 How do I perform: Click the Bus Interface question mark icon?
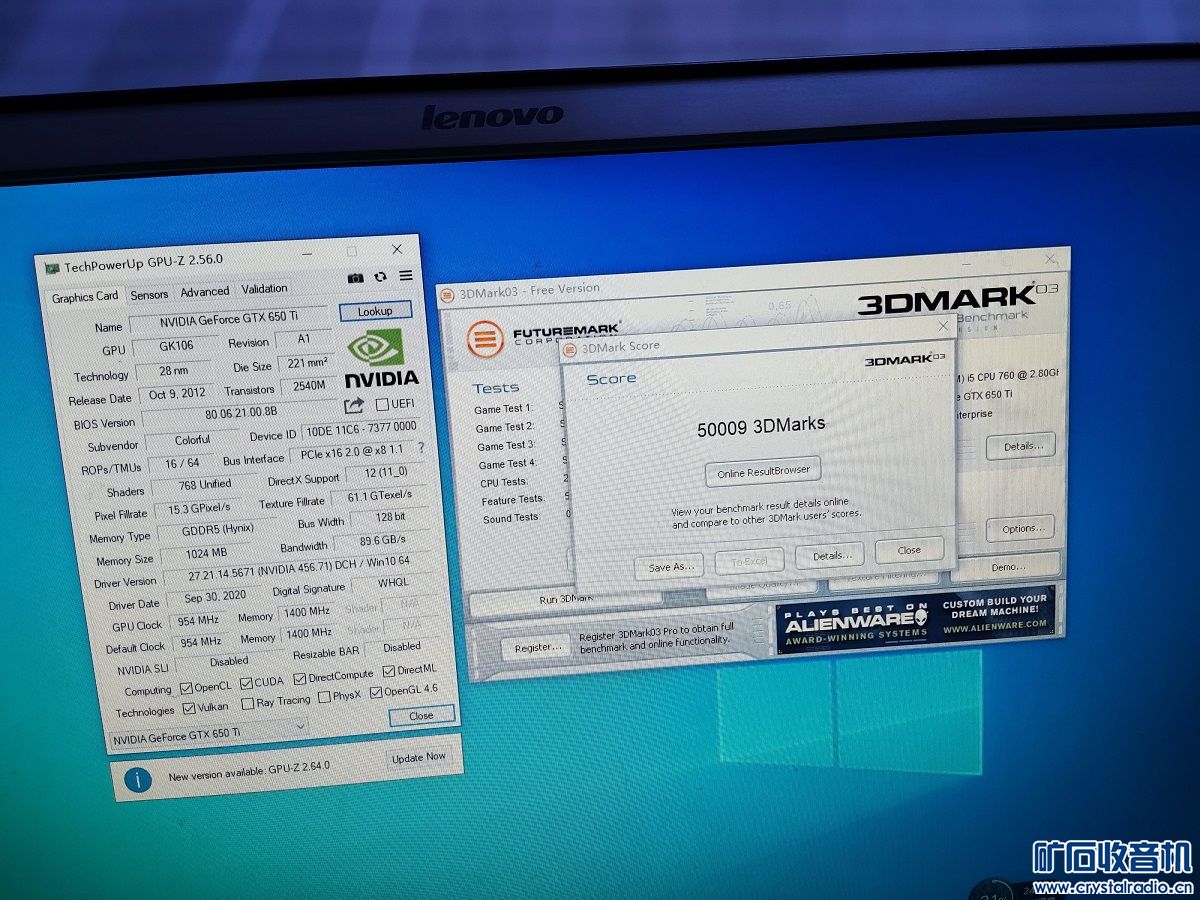pos(421,448)
